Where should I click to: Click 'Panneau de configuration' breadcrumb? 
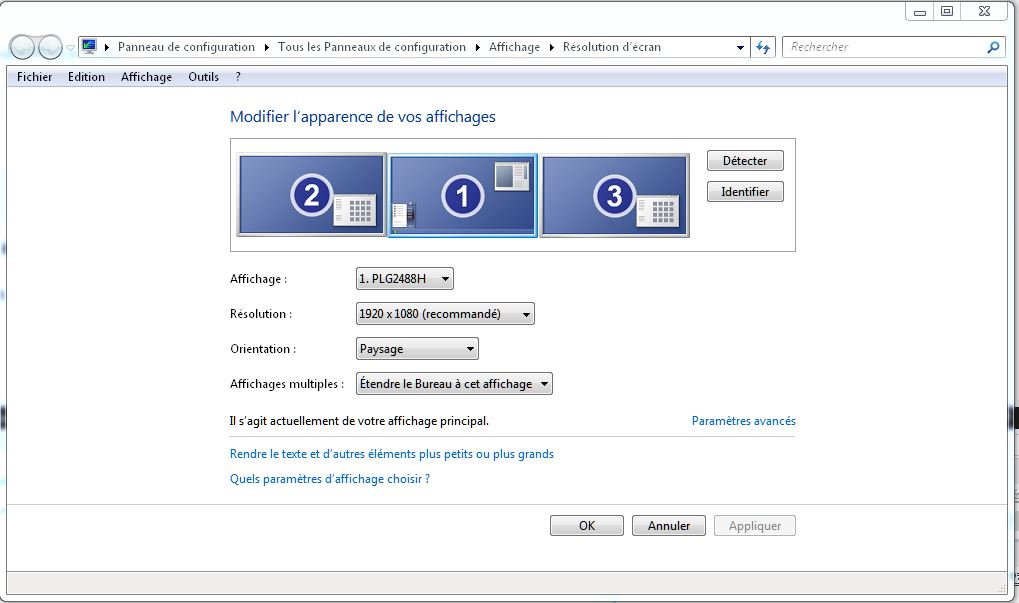coord(186,47)
